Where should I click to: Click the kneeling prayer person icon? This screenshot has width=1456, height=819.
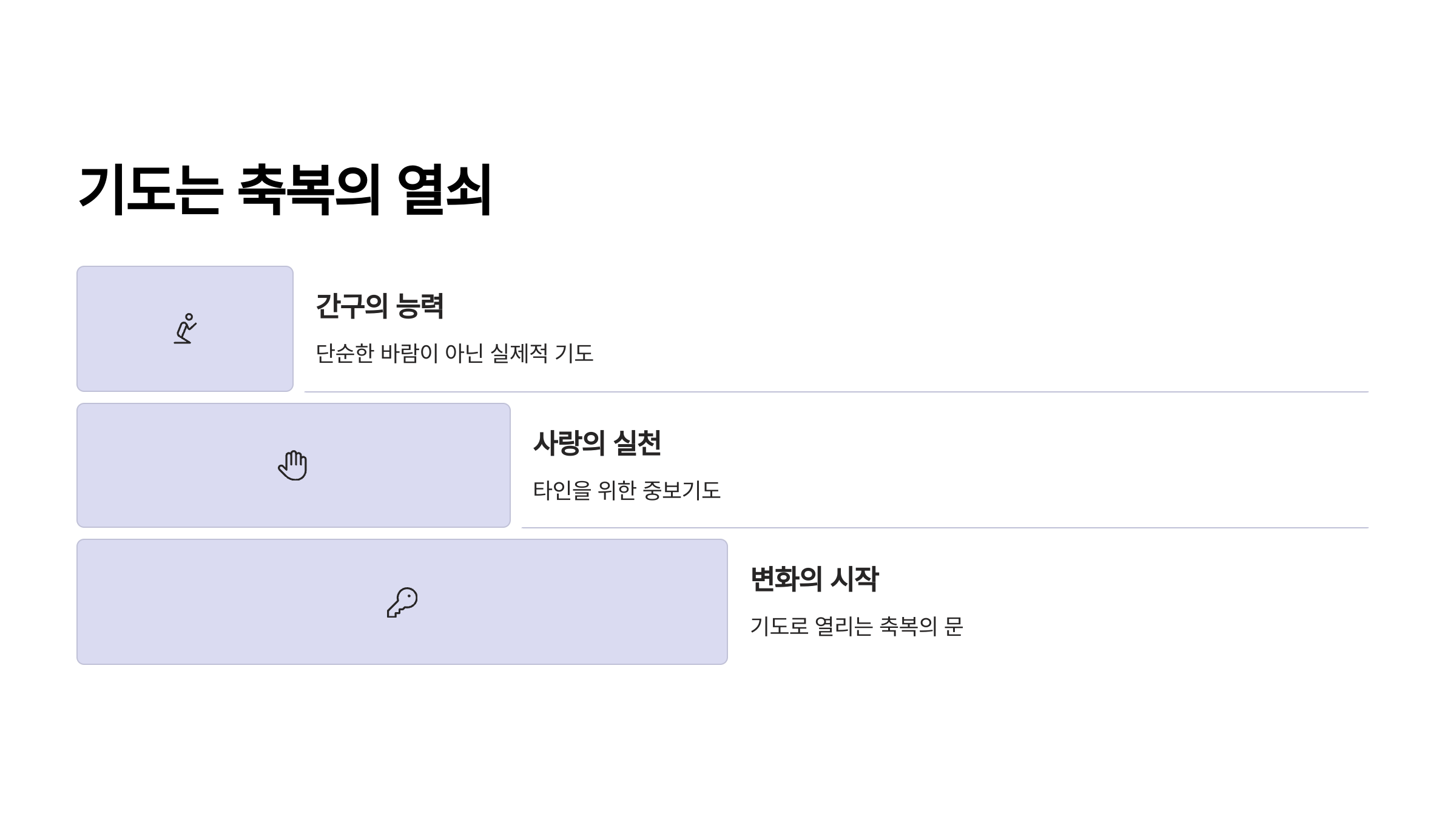185,329
